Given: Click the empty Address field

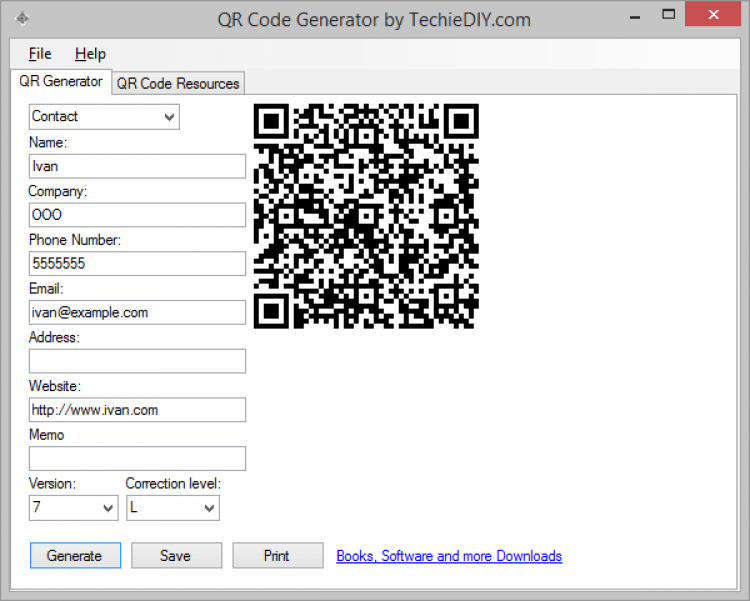Looking at the screenshot, I should (137, 361).
